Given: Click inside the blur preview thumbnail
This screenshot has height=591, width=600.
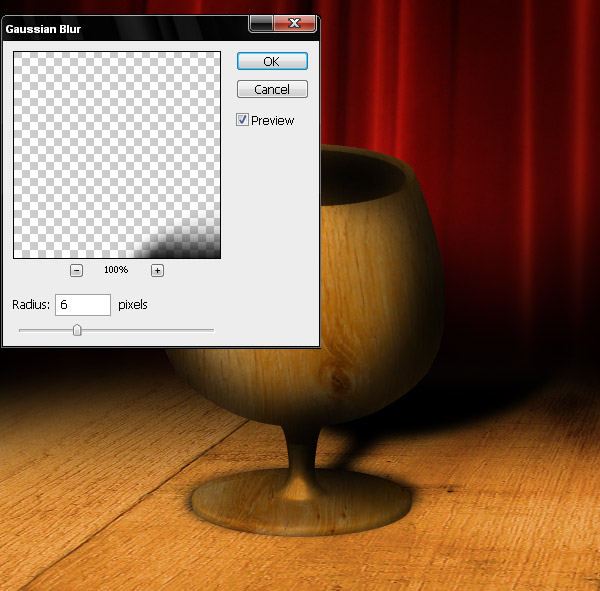Looking at the screenshot, I should tap(117, 155).
